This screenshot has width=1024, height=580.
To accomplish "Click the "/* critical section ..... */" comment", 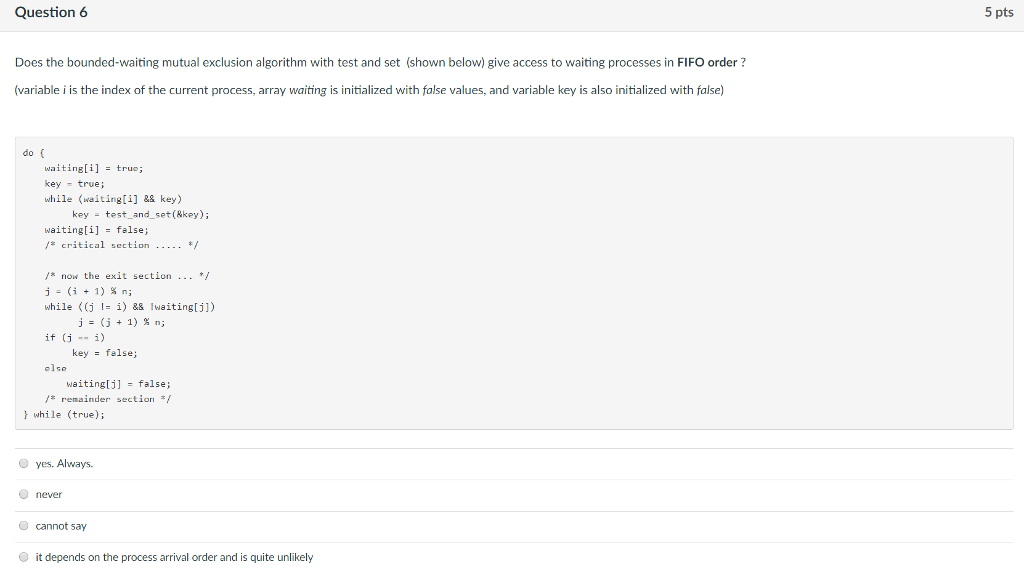I will (x=121, y=245).
